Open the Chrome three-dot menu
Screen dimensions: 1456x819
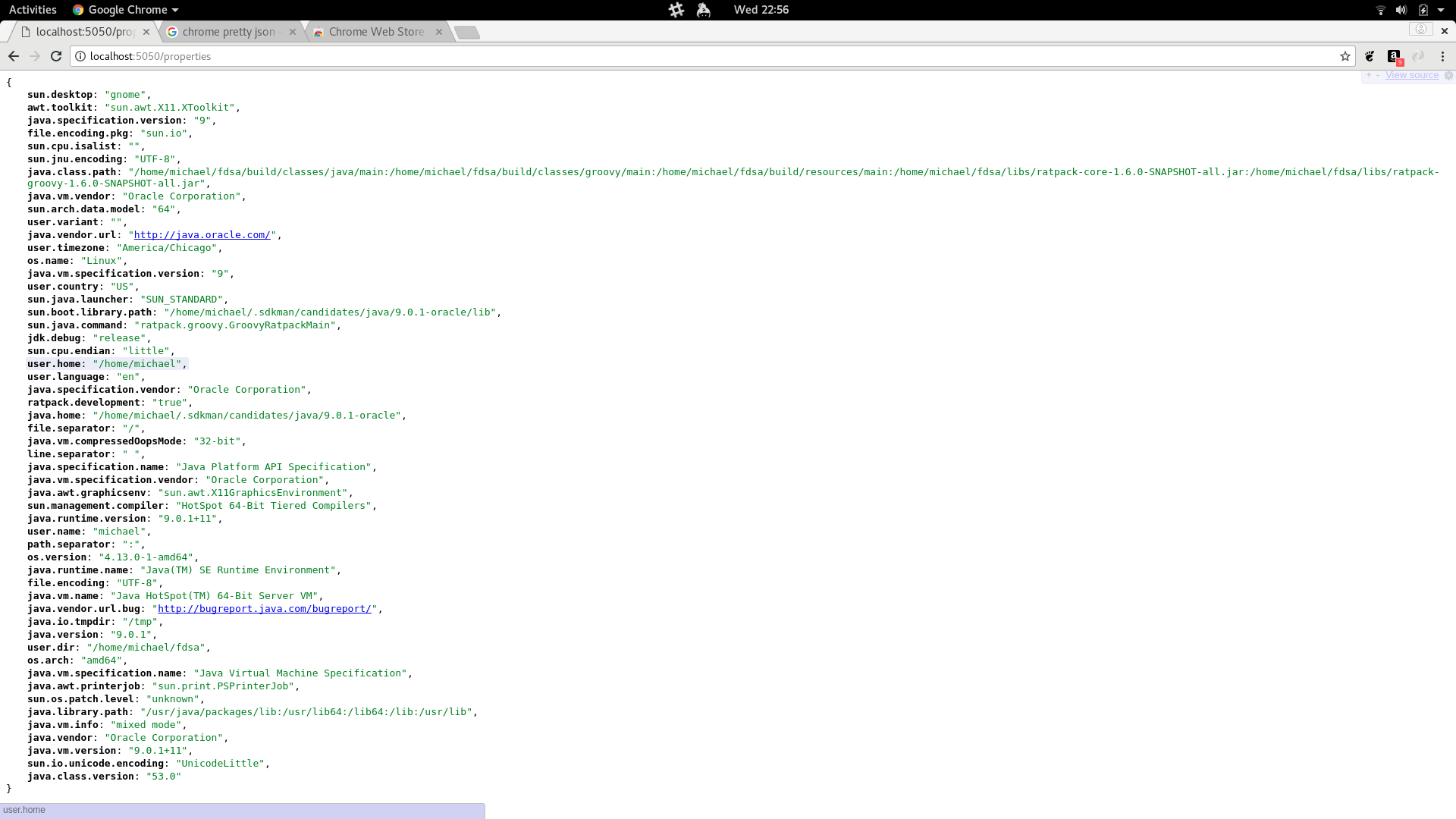click(x=1442, y=56)
